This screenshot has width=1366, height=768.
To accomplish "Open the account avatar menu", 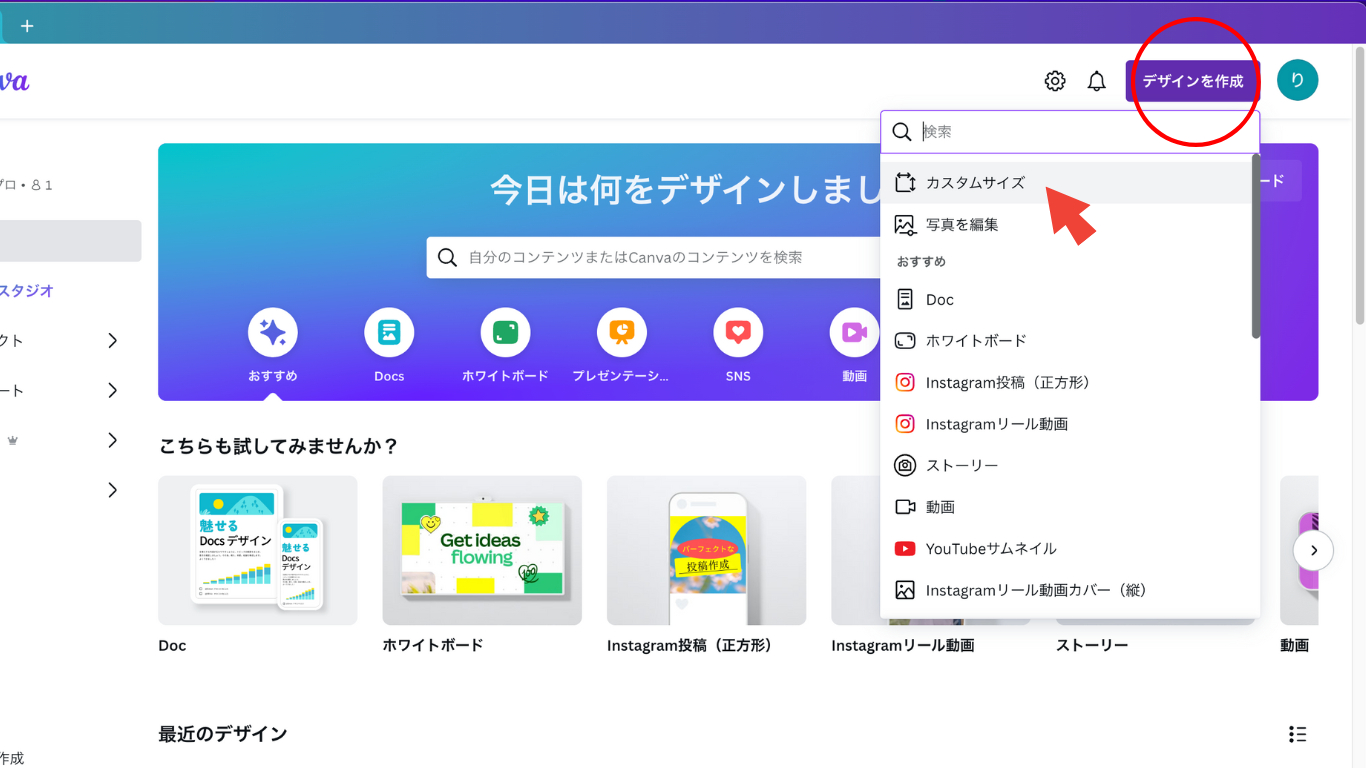I will coord(1297,80).
